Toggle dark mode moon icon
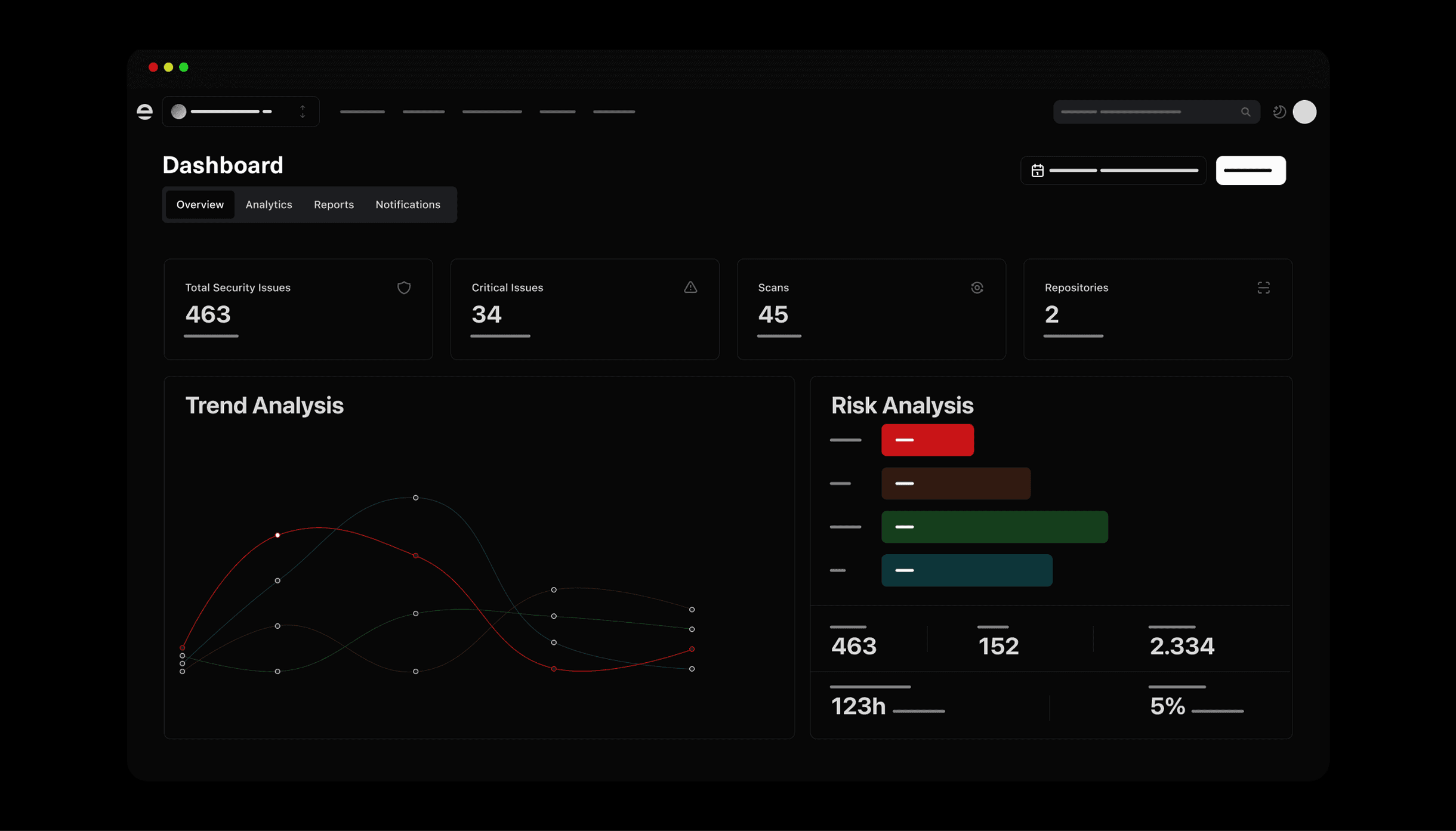The width and height of the screenshot is (1456, 831). pos(1279,112)
